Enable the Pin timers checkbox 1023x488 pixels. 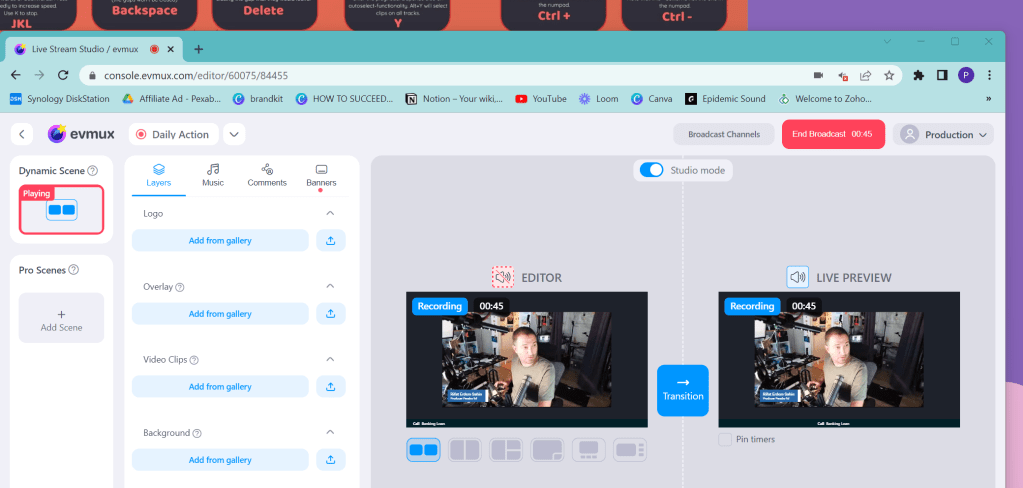tap(725, 439)
